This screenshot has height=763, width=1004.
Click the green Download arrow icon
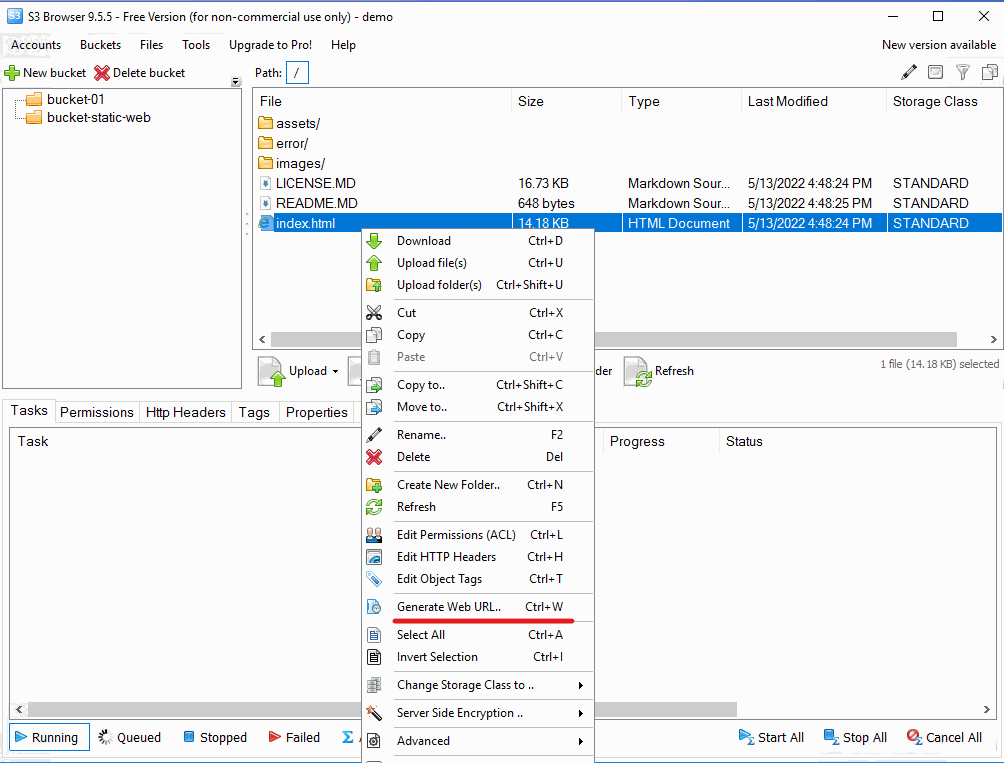point(374,241)
